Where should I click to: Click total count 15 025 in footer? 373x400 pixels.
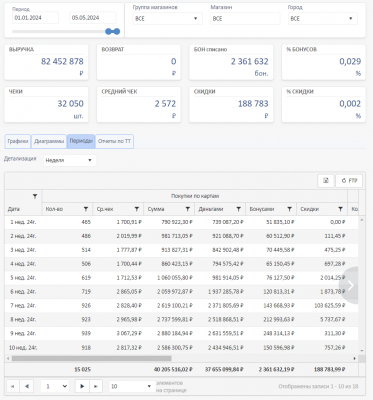pyautogui.click(x=82, y=369)
